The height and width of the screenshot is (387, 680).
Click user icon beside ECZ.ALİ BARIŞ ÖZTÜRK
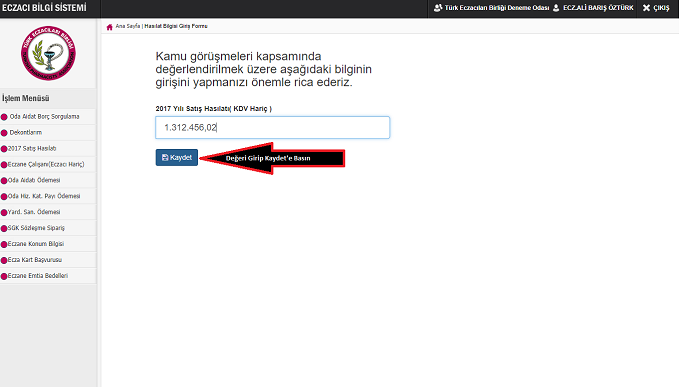[556, 8]
